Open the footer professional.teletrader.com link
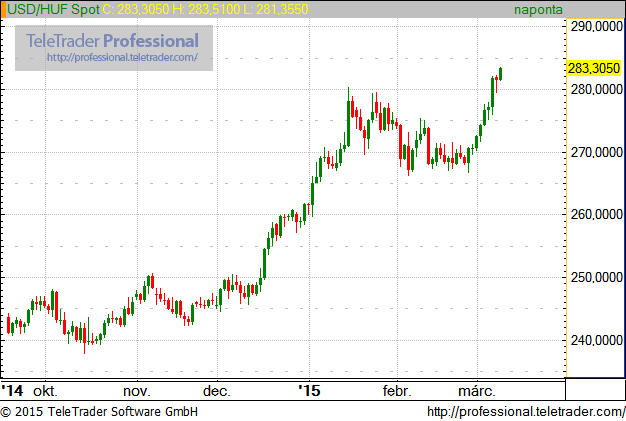626x421 pixels. (x=526, y=412)
